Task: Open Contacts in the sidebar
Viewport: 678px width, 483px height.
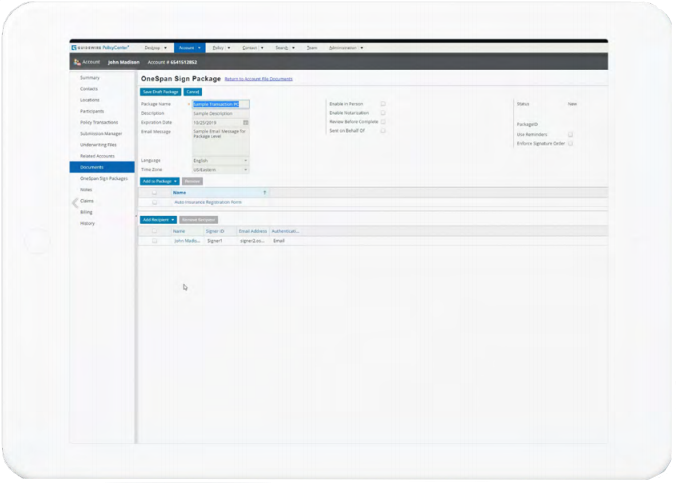Action: [x=89, y=89]
